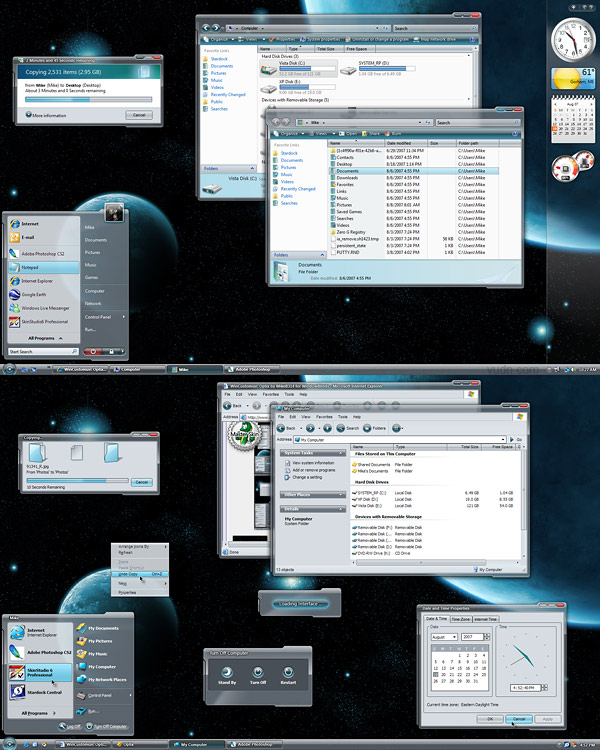Click Turn Off Computer in XP start menu

(x=106, y=726)
